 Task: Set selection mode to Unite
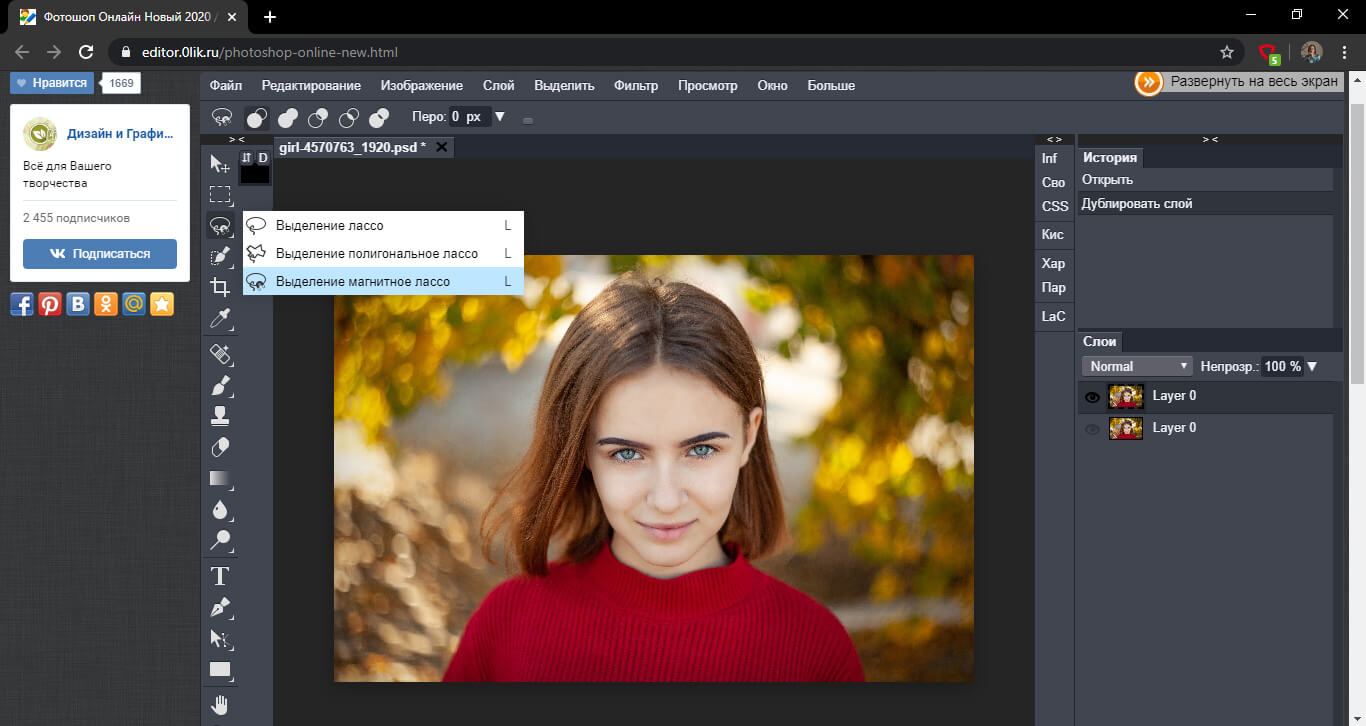(288, 118)
